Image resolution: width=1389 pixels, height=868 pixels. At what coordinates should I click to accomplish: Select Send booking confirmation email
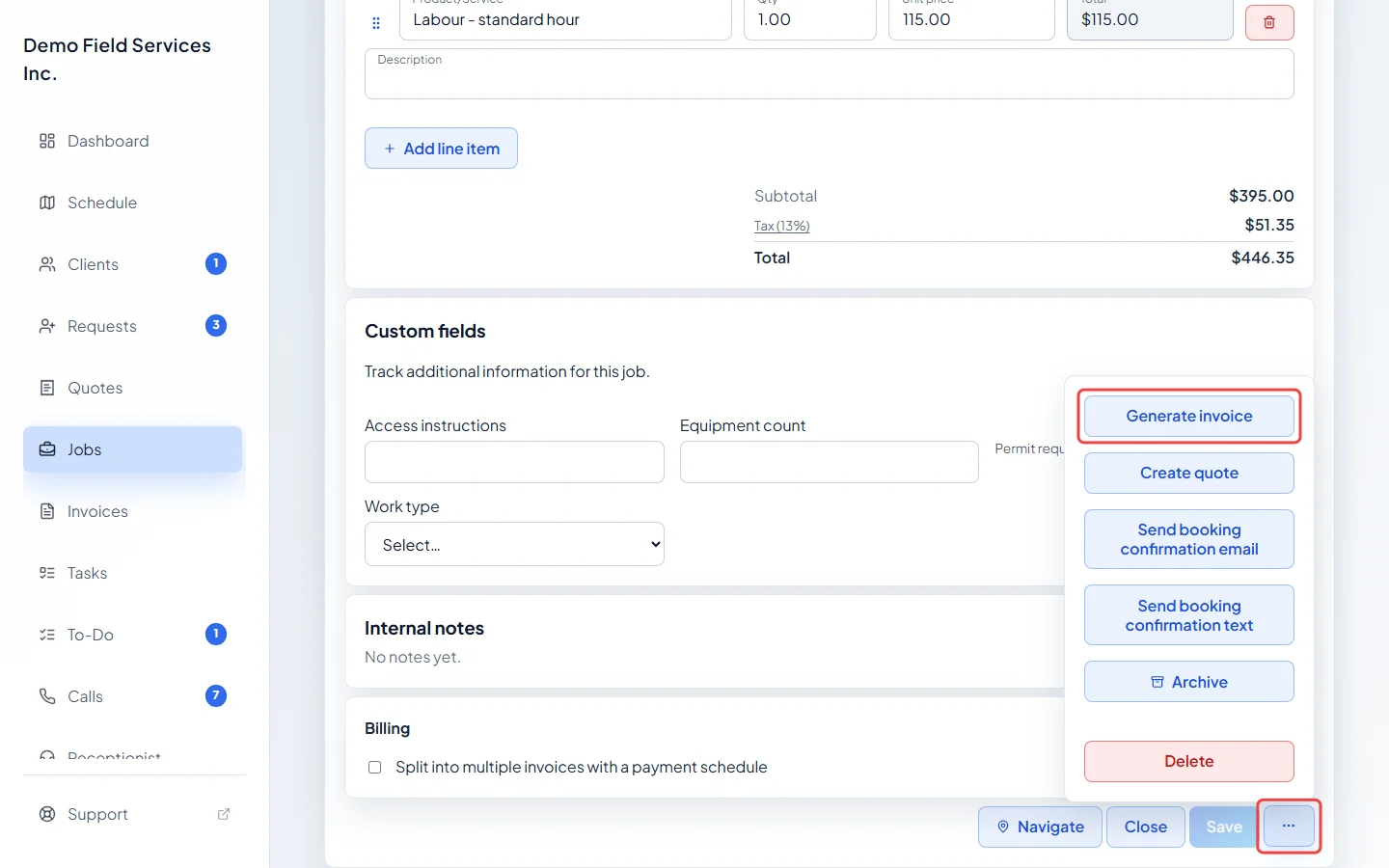coord(1189,539)
